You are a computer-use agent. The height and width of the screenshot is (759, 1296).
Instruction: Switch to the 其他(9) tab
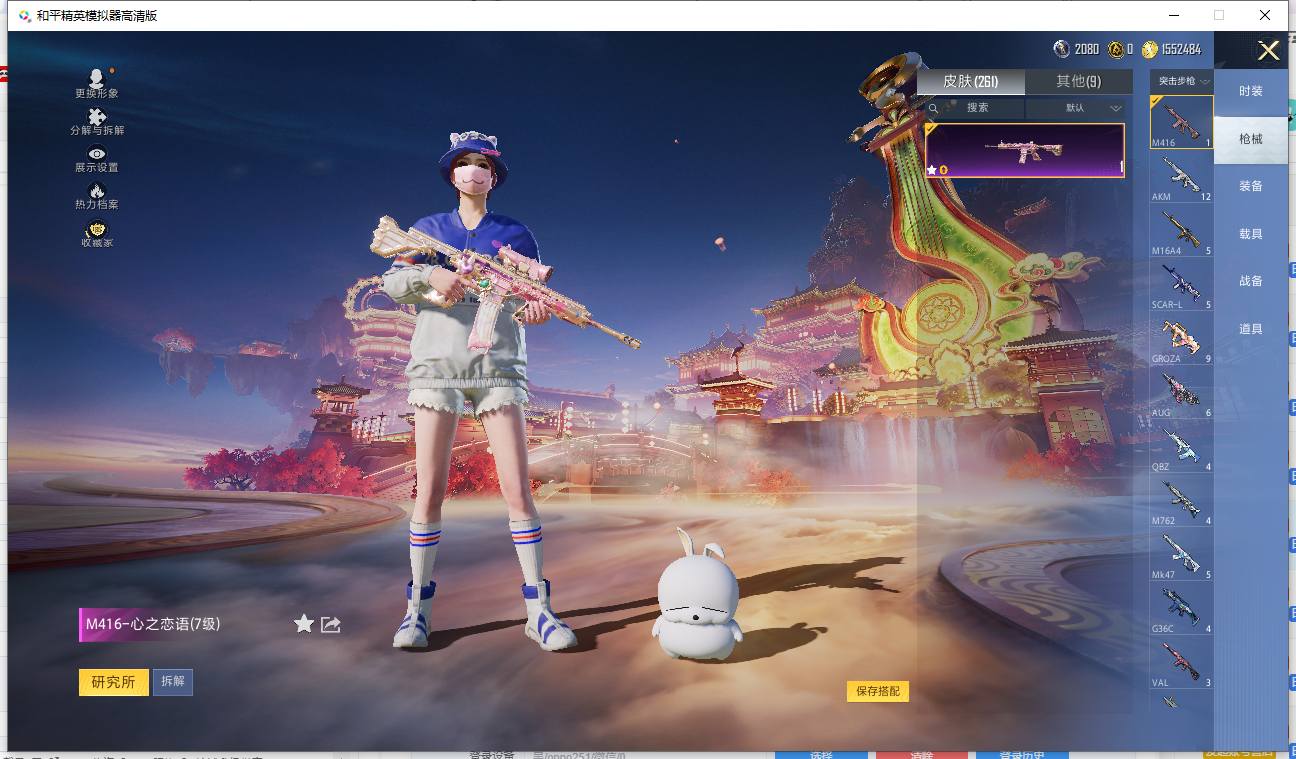click(1079, 82)
